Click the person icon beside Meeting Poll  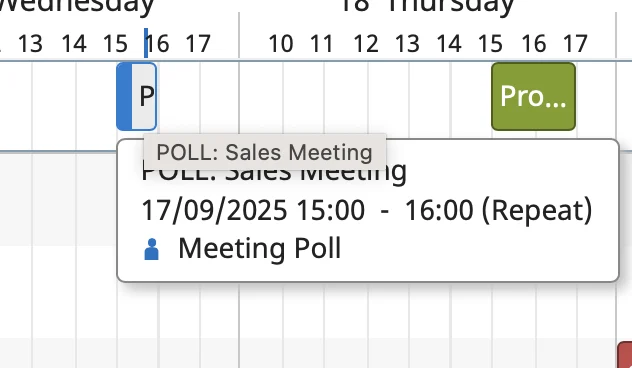(x=151, y=249)
